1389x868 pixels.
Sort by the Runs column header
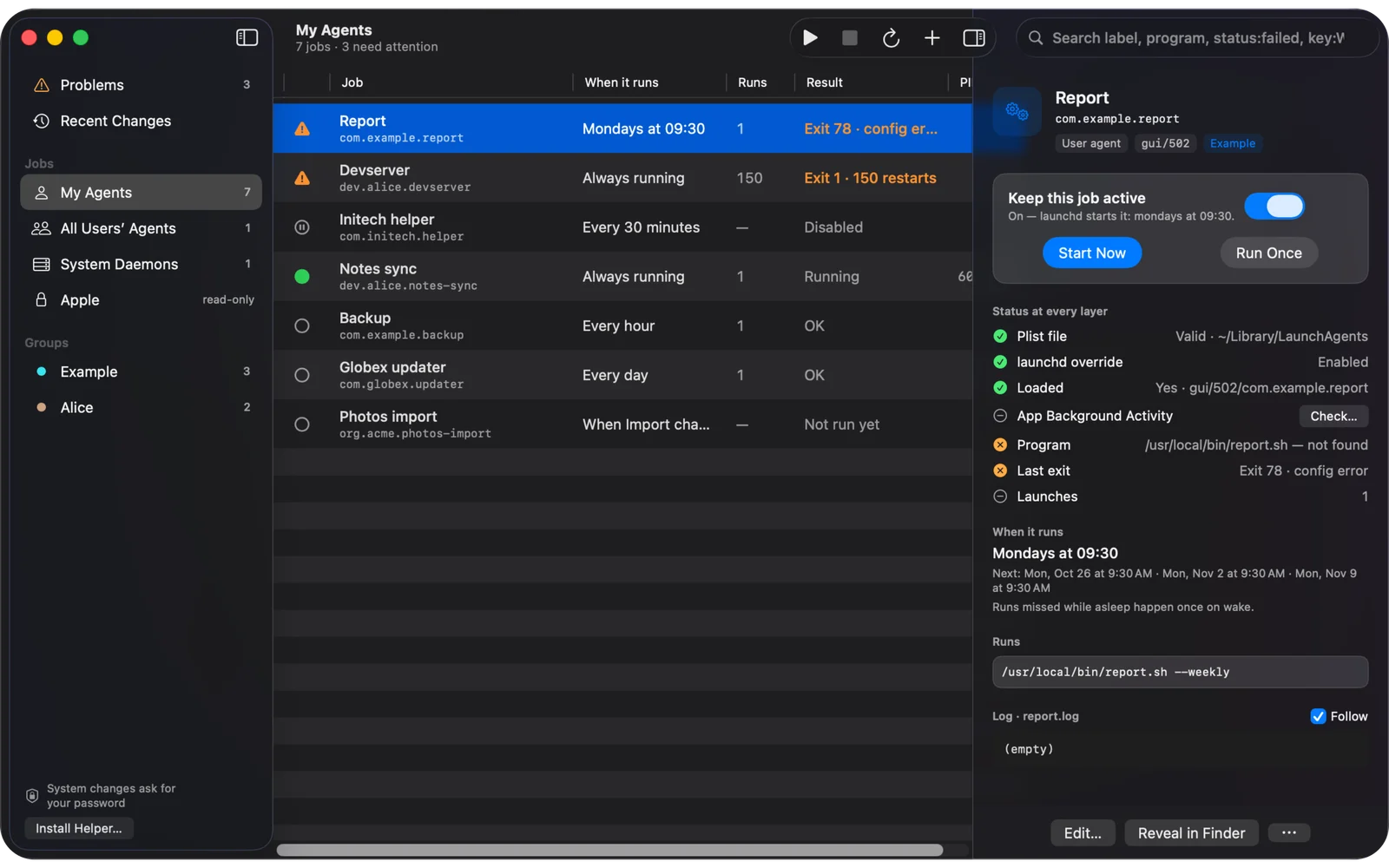pos(760,82)
